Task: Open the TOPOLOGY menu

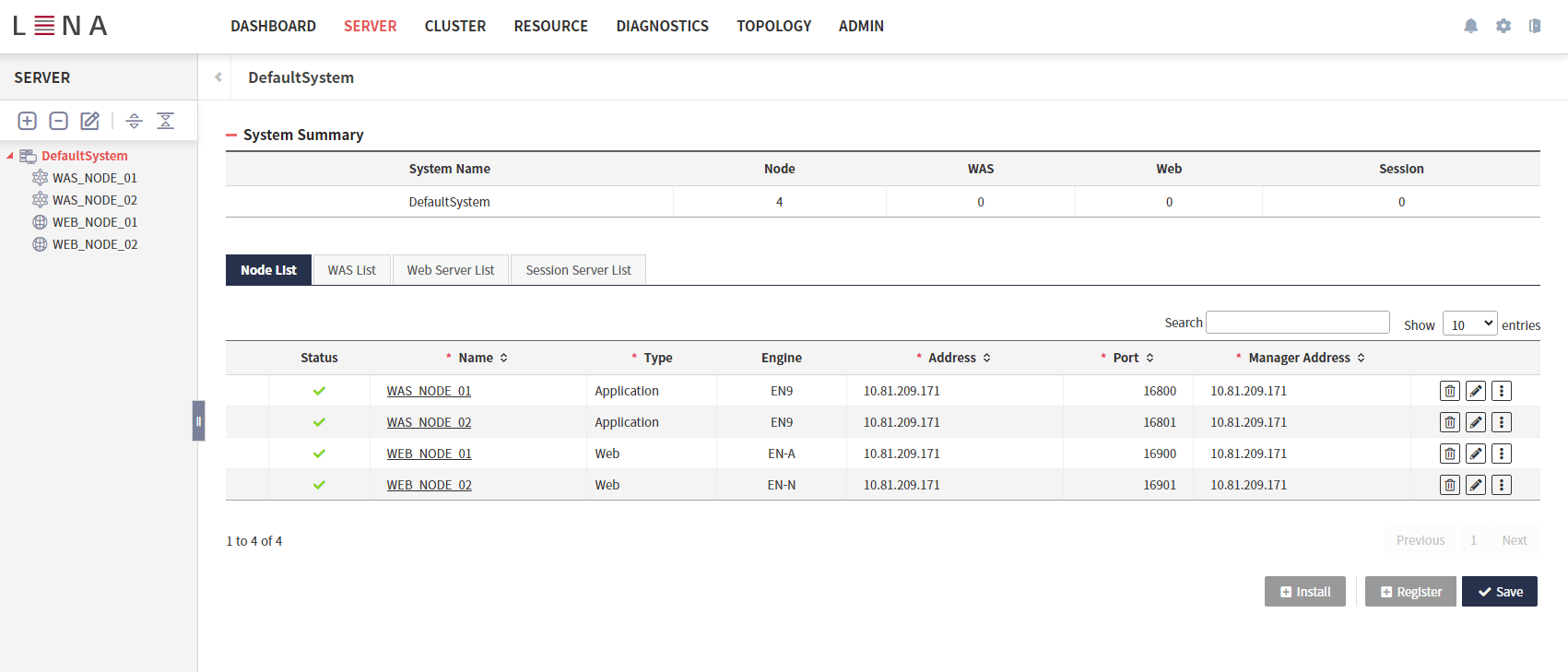Action: click(773, 26)
